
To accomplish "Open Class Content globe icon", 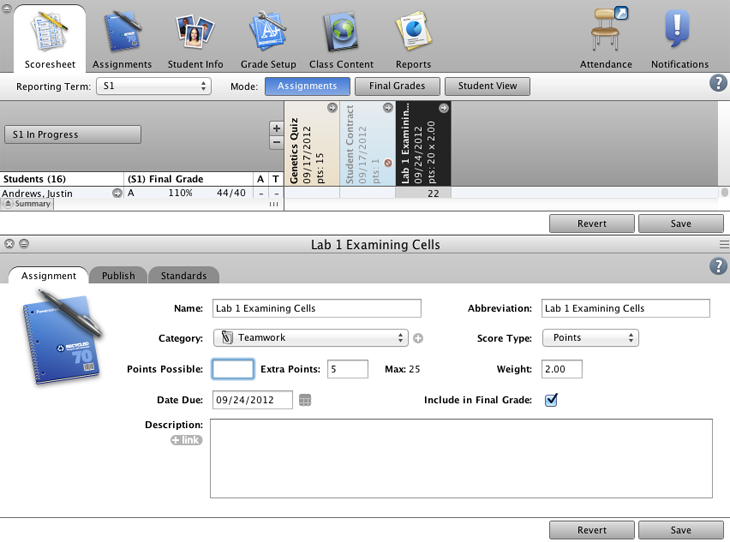I will 341,40.
